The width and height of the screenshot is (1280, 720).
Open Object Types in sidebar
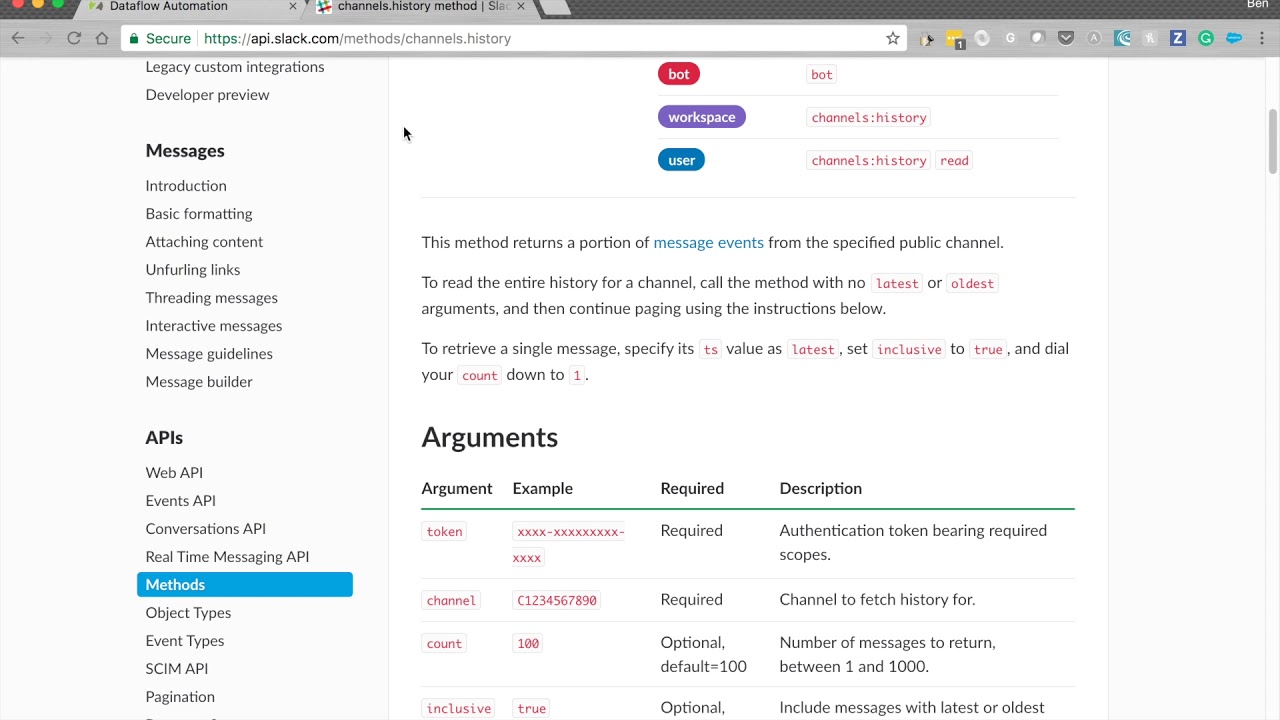[188, 613]
